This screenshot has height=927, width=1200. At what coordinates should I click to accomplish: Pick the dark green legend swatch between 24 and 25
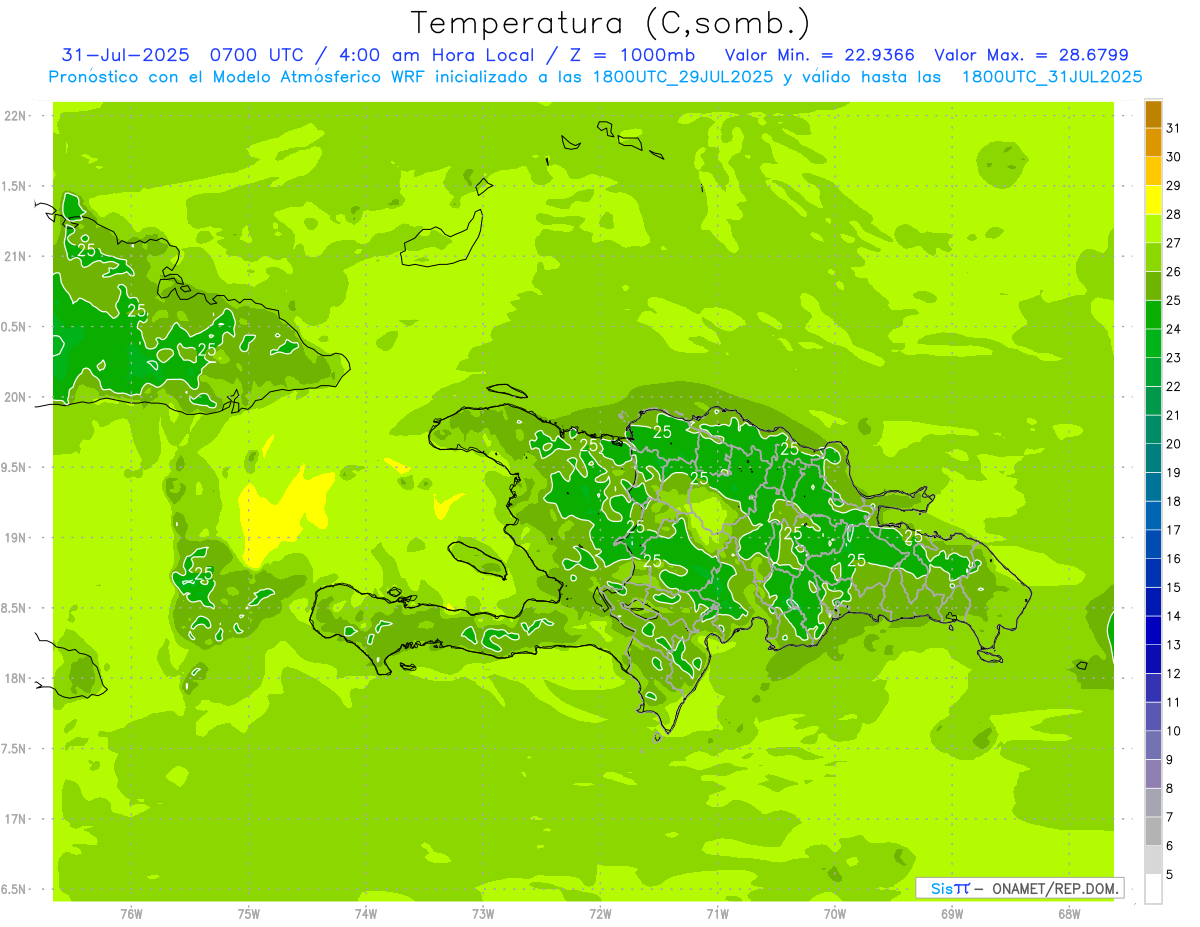coord(1153,315)
